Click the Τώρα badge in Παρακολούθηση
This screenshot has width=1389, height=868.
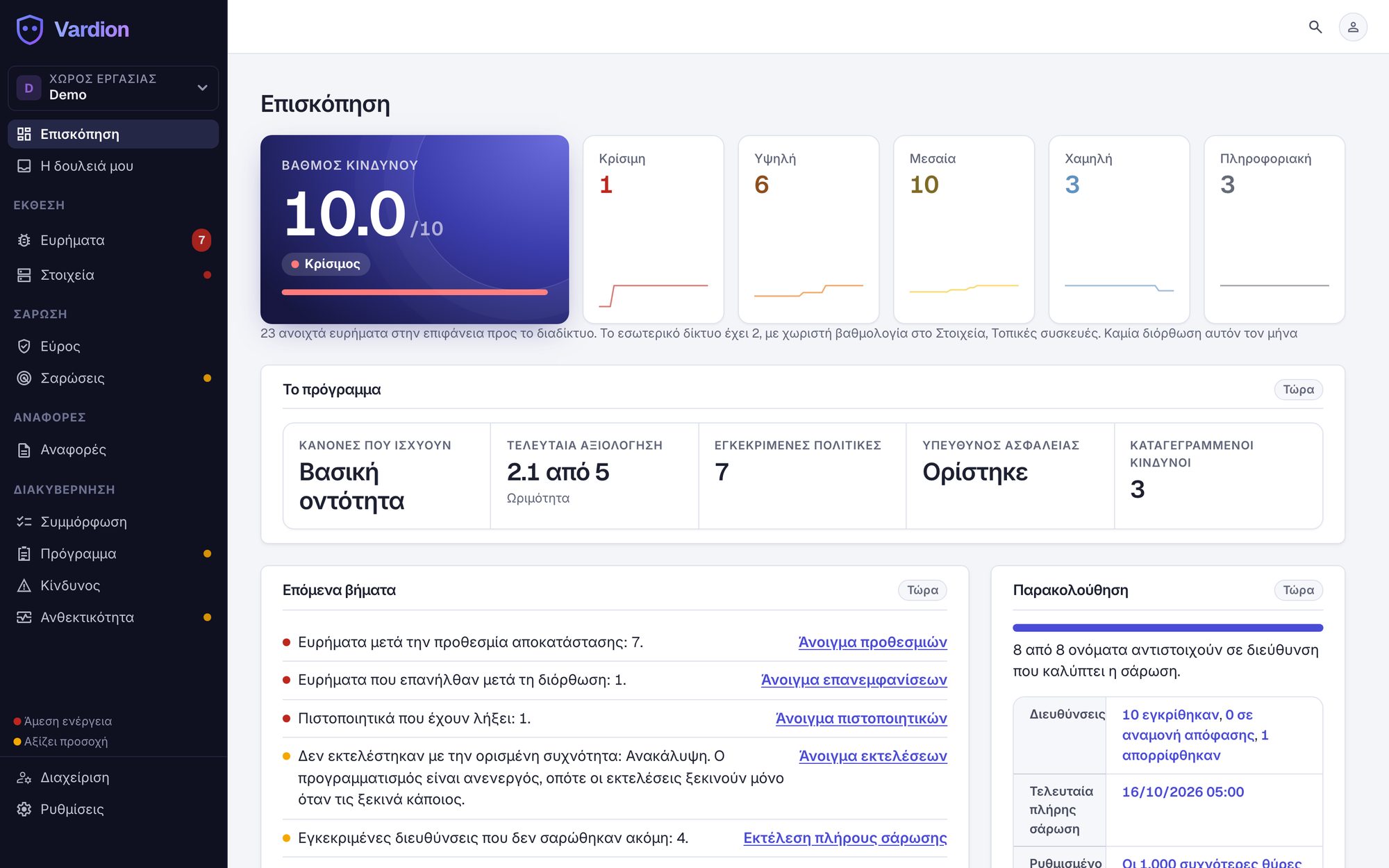[x=1298, y=590]
